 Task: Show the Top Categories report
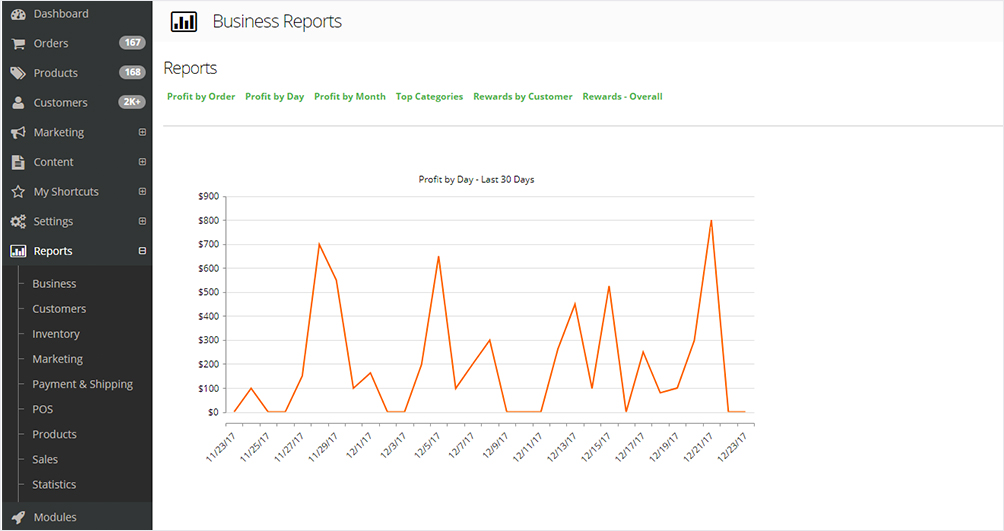pyautogui.click(x=429, y=97)
